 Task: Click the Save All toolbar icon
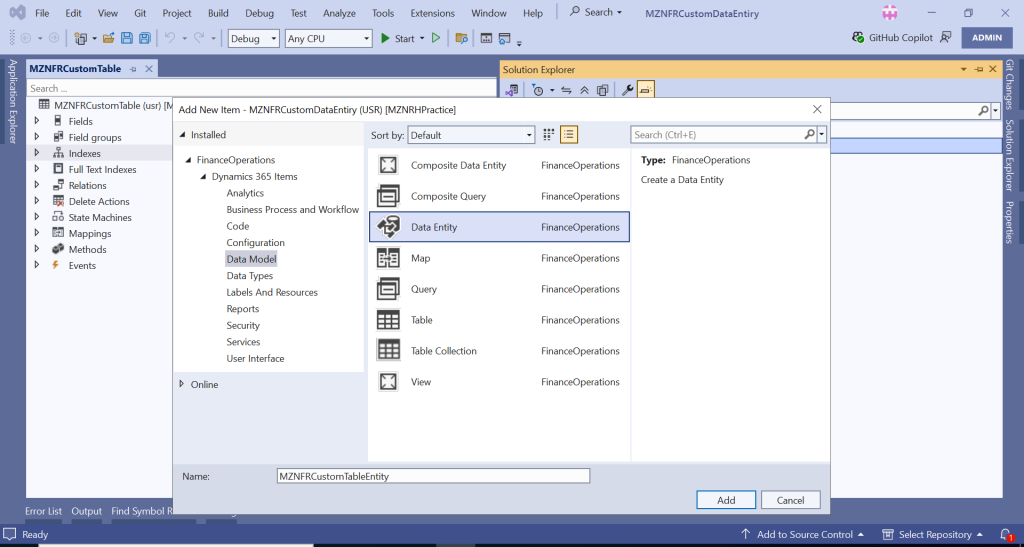[x=144, y=39]
